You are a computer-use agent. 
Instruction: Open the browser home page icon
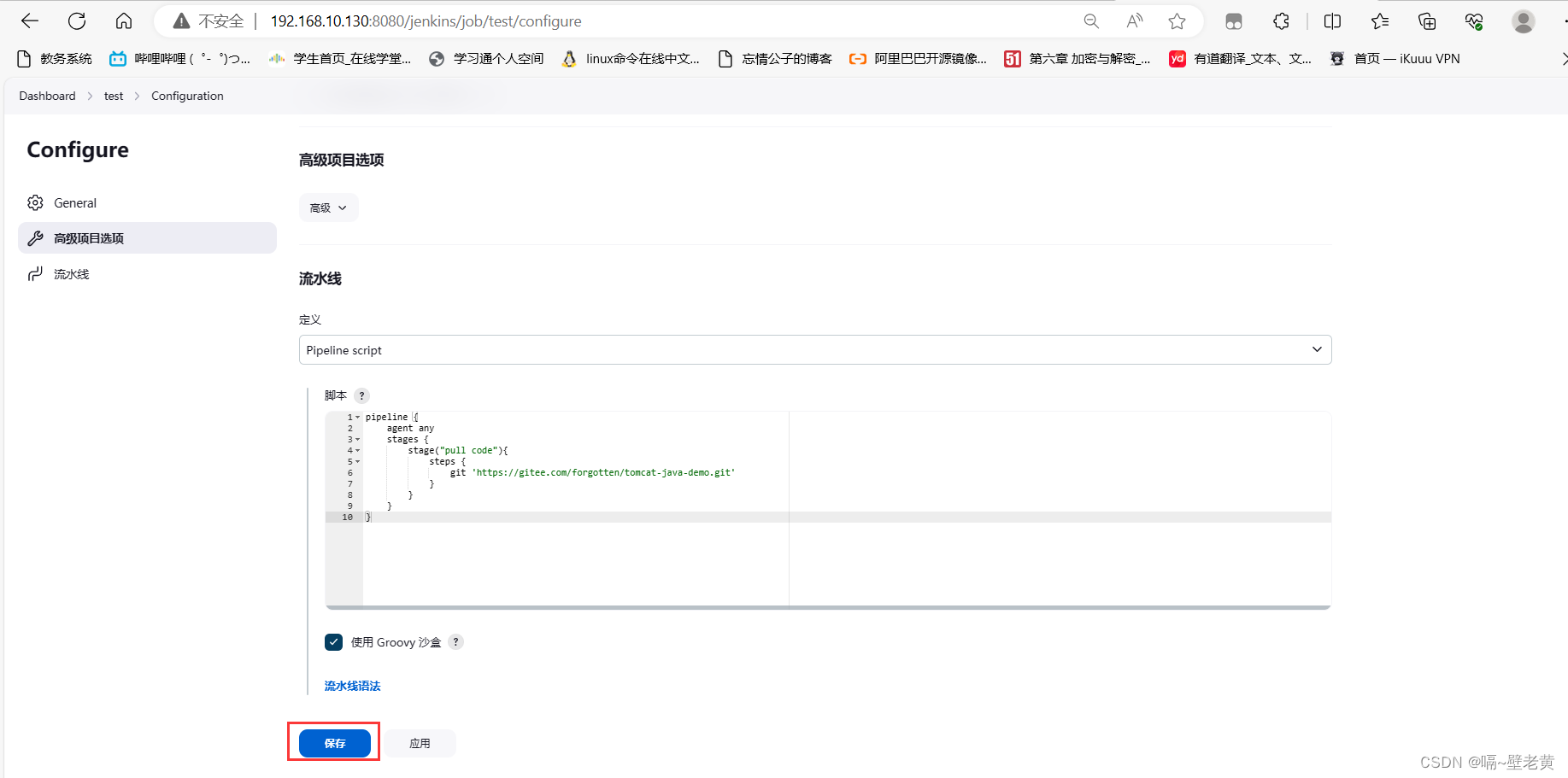tap(124, 21)
